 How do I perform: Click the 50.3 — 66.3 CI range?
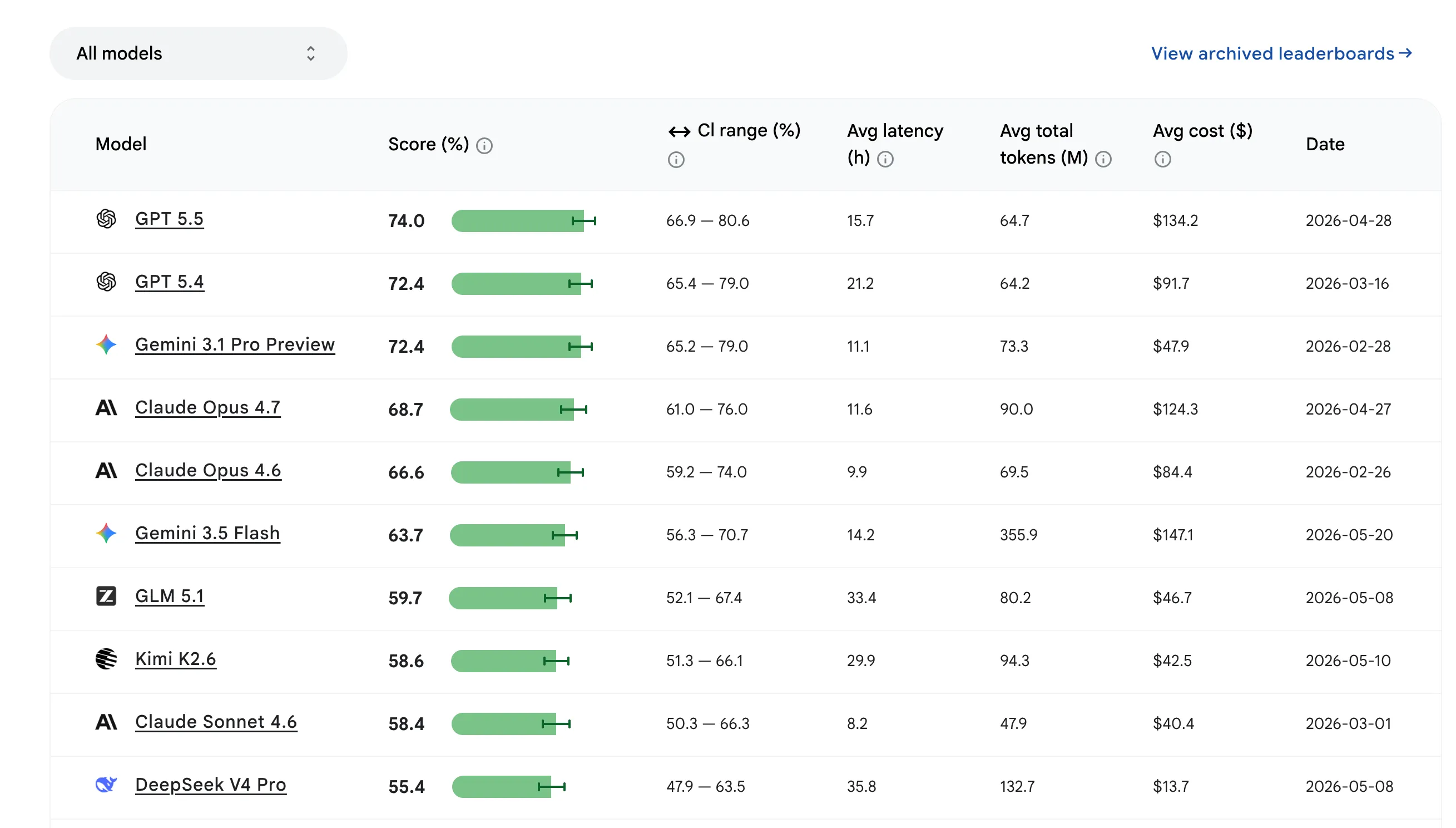(707, 724)
